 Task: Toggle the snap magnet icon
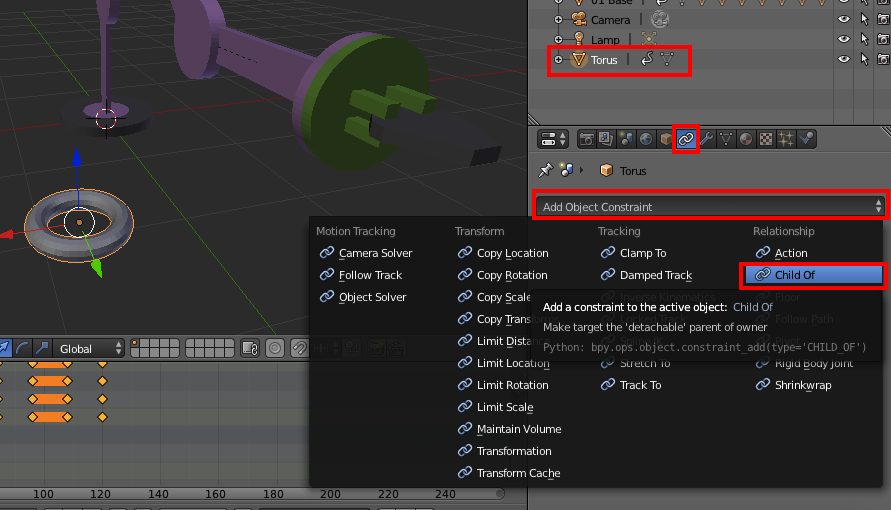(299, 348)
